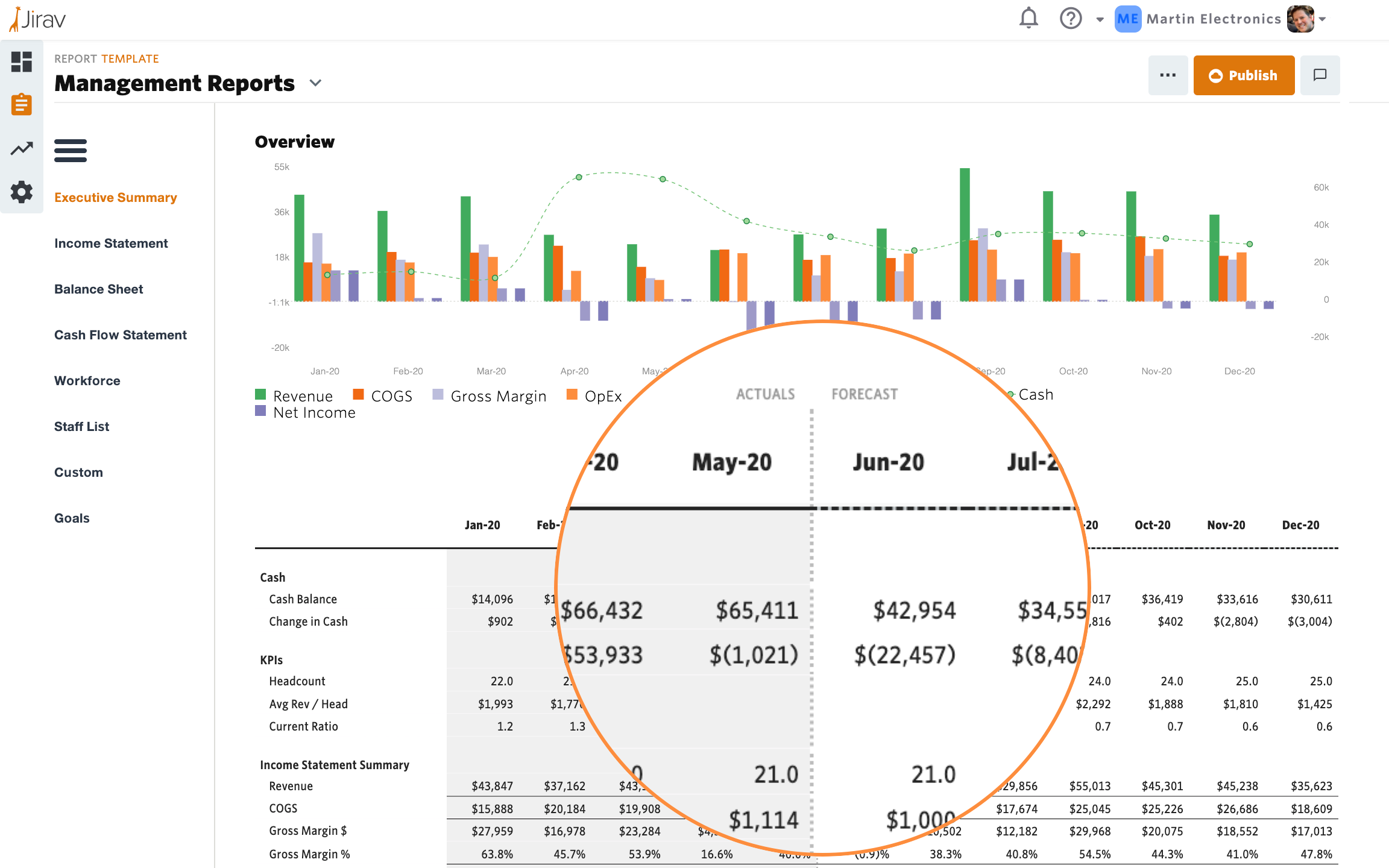Toggle the hamburger section menu
1389x868 pixels.
pos(71,151)
